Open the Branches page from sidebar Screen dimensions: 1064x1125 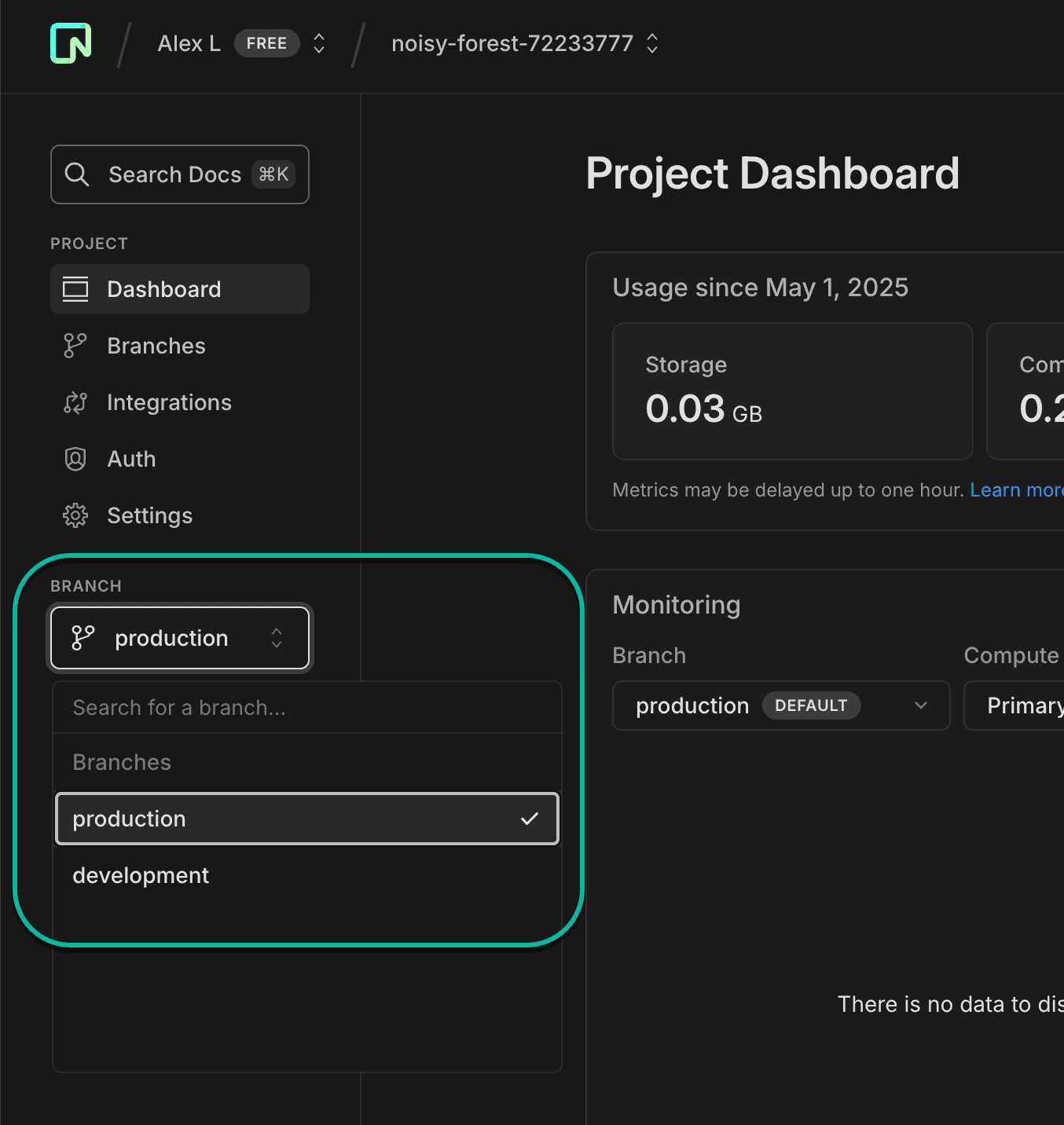pyautogui.click(x=156, y=345)
